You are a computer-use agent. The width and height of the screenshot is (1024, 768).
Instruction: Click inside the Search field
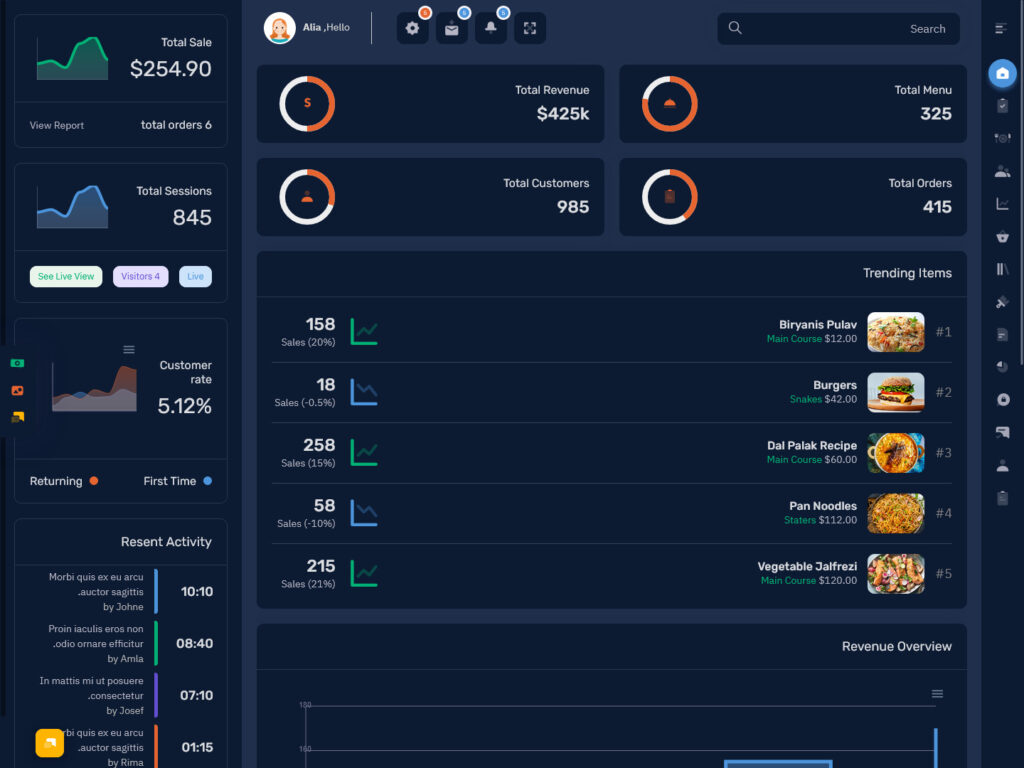coord(838,29)
